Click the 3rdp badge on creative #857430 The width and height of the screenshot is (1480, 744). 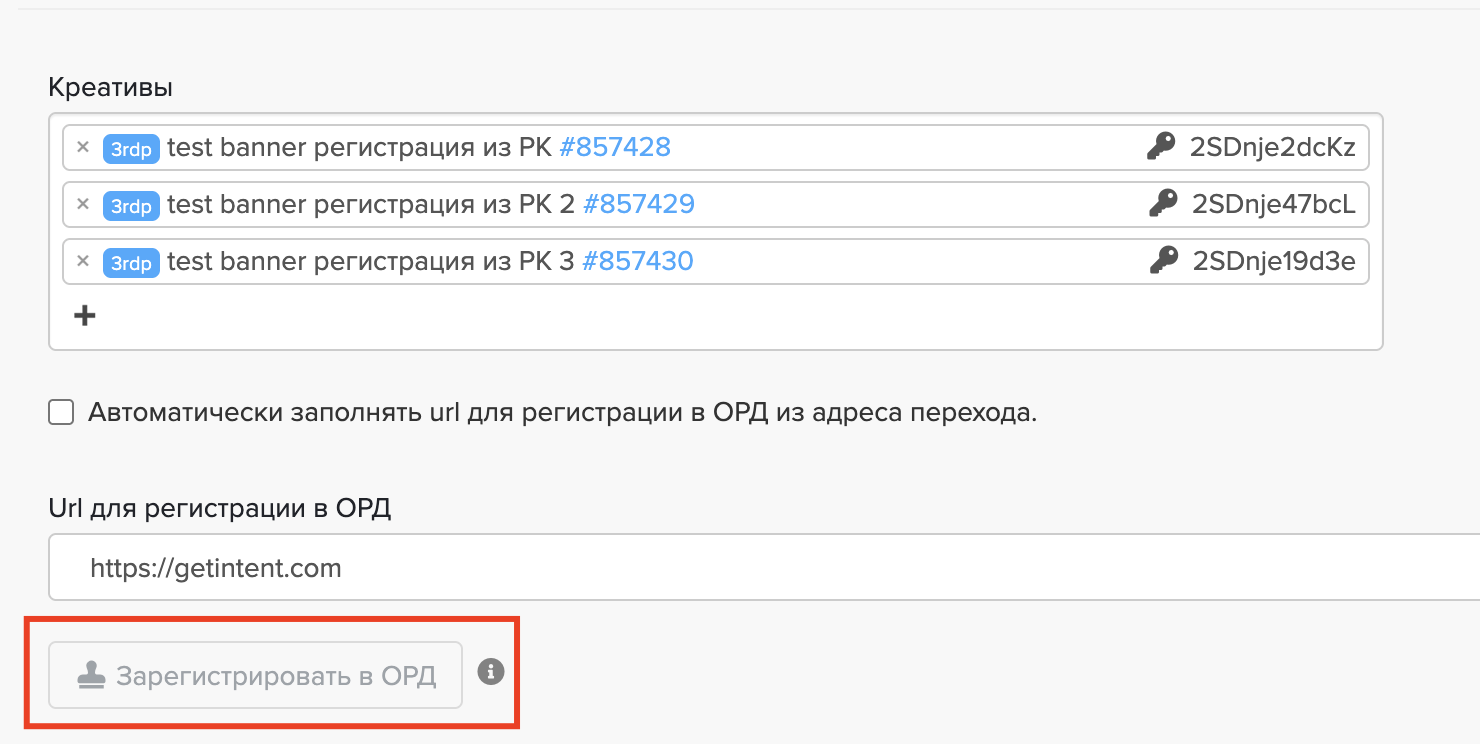pos(131,263)
